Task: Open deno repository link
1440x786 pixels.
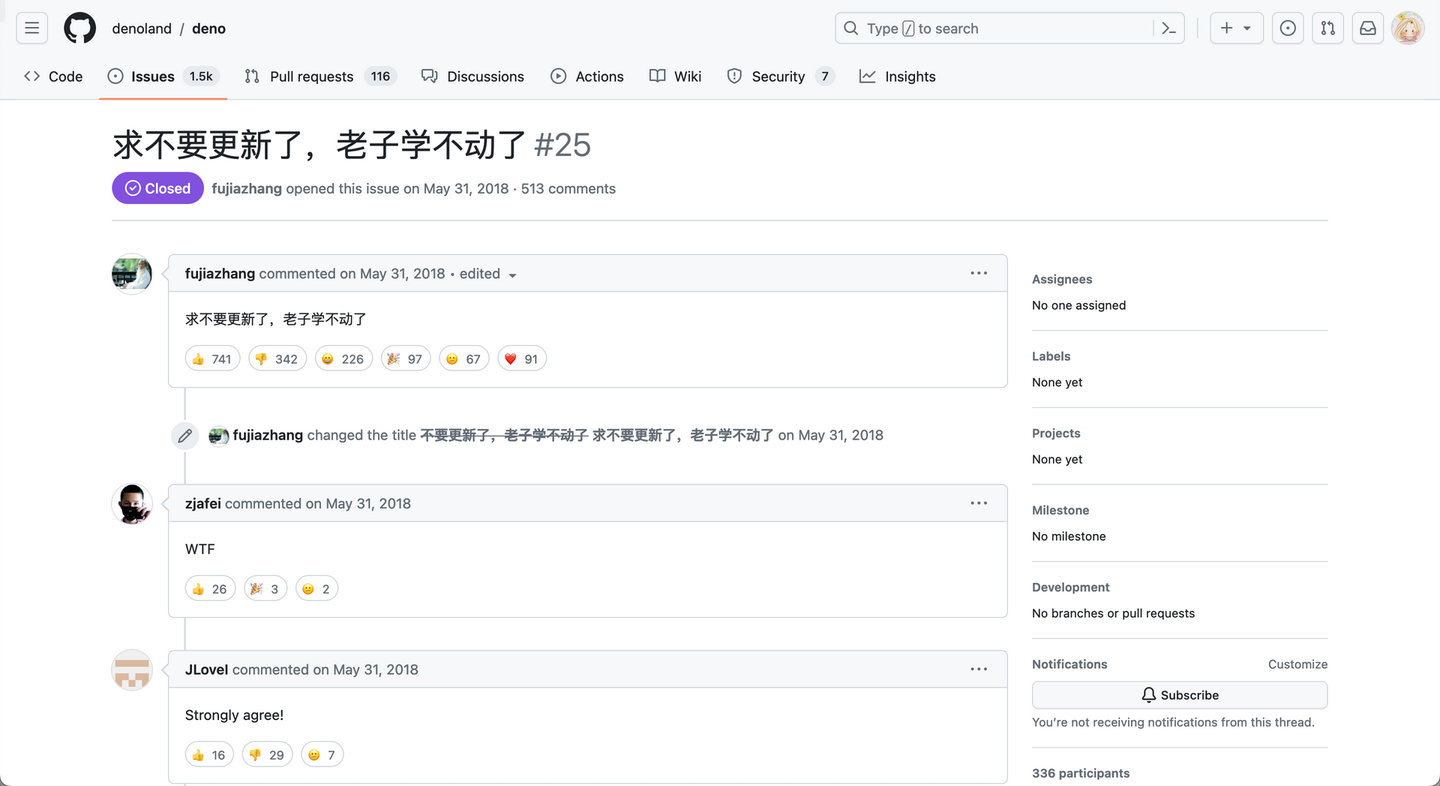Action: pyautogui.click(x=209, y=28)
